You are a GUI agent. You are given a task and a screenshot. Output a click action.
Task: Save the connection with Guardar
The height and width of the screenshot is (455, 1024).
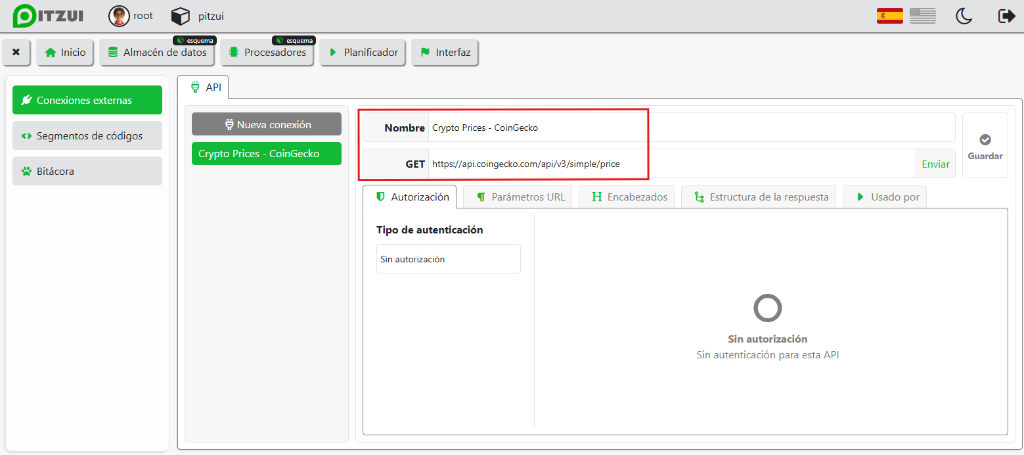coord(985,145)
